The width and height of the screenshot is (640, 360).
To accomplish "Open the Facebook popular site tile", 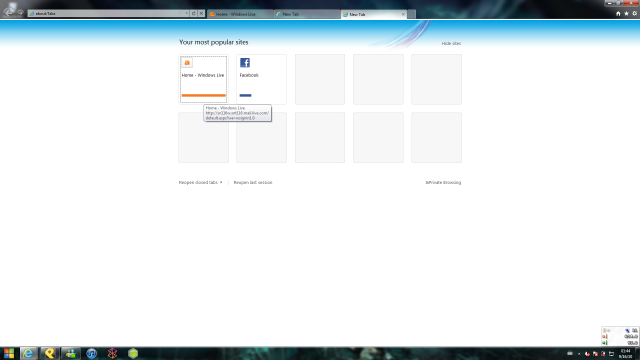I will click(x=261, y=79).
